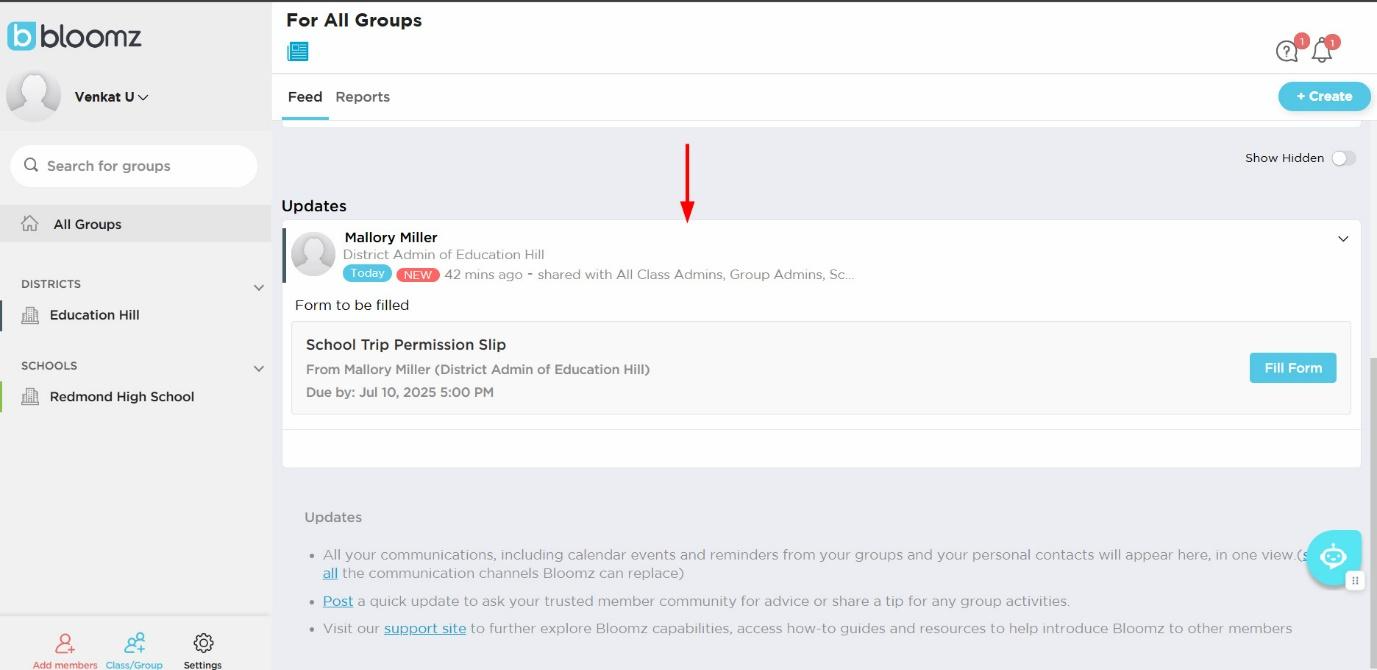Click the Fill Form button

pos(1293,368)
